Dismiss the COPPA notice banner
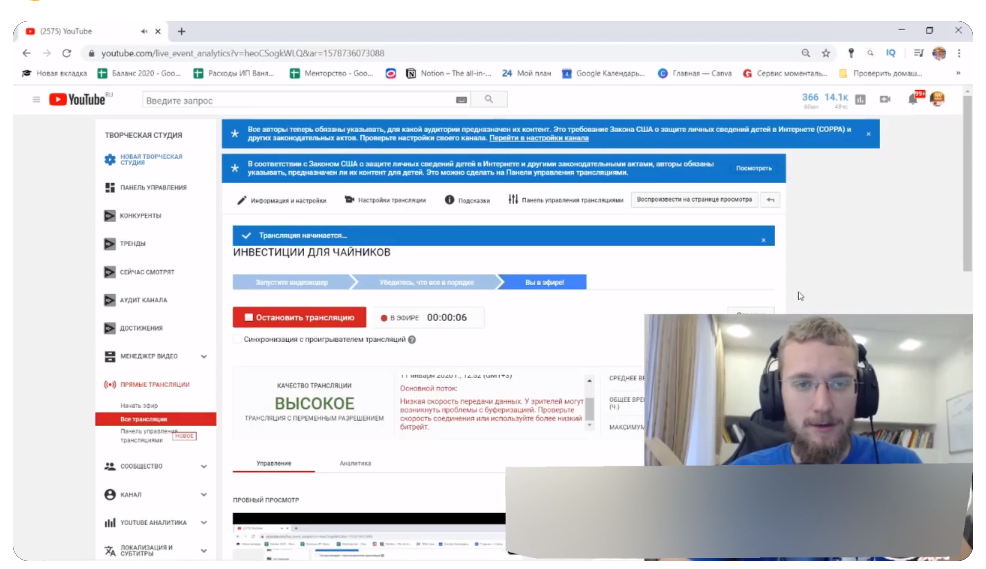986x569 pixels. [868, 133]
